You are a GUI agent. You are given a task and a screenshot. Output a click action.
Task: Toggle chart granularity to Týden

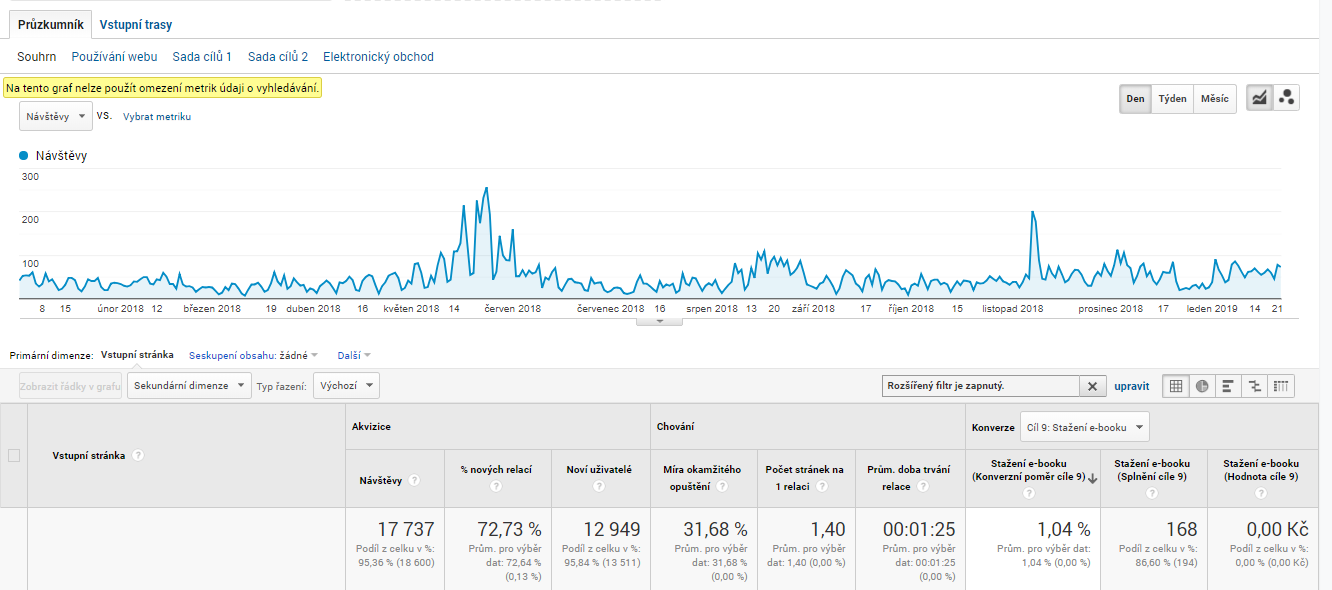point(1173,99)
